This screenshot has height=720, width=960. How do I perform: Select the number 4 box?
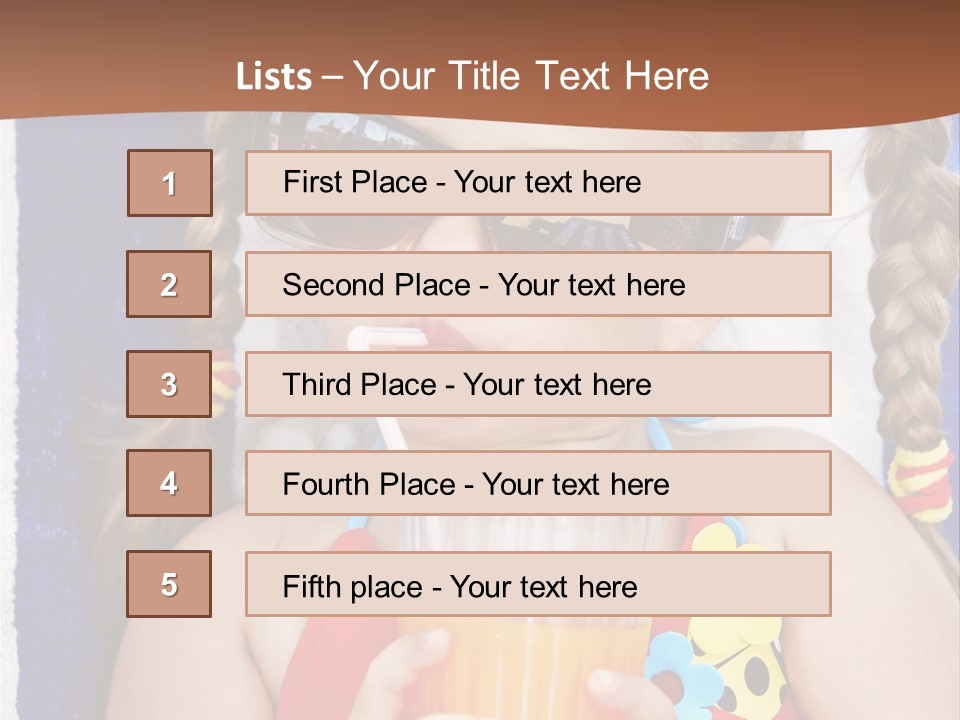click(169, 483)
